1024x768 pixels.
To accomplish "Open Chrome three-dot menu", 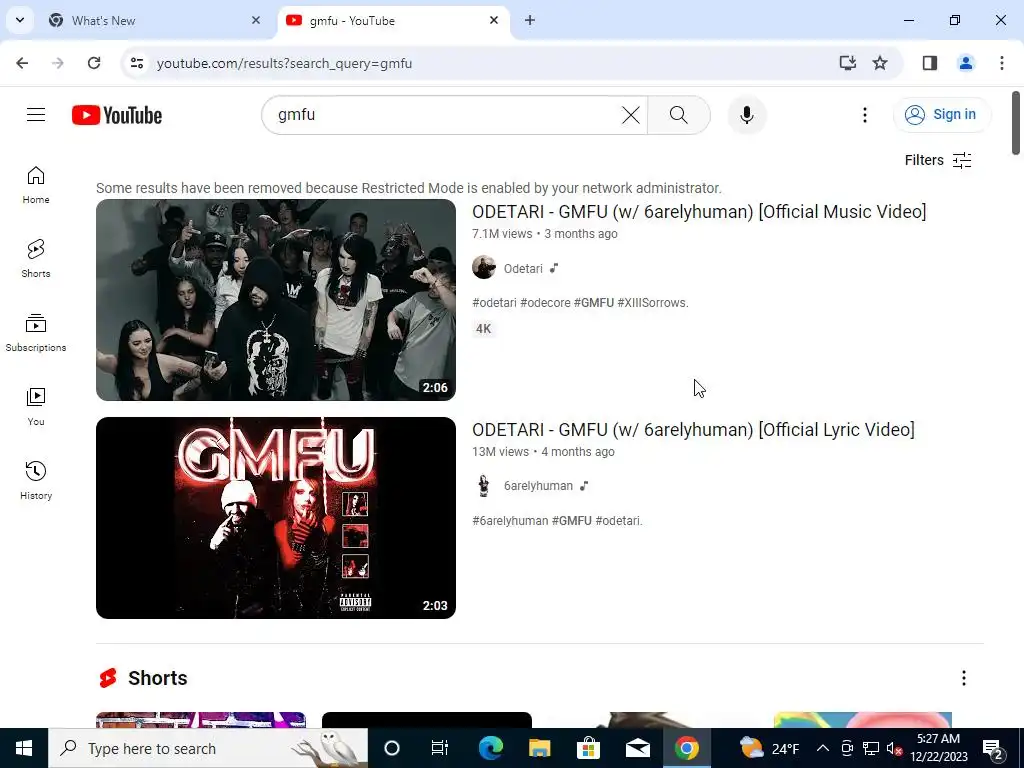I will [1002, 63].
